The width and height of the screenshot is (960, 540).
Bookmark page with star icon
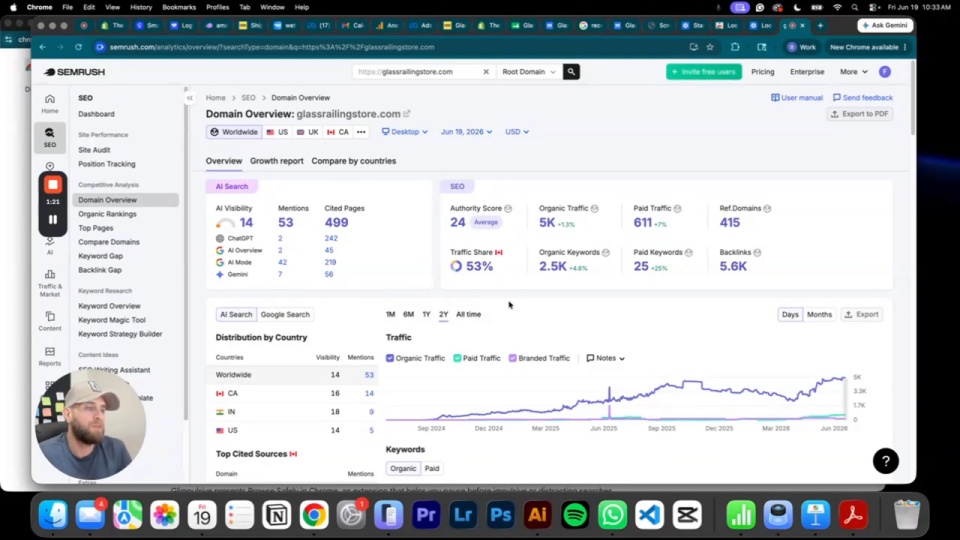click(710, 47)
